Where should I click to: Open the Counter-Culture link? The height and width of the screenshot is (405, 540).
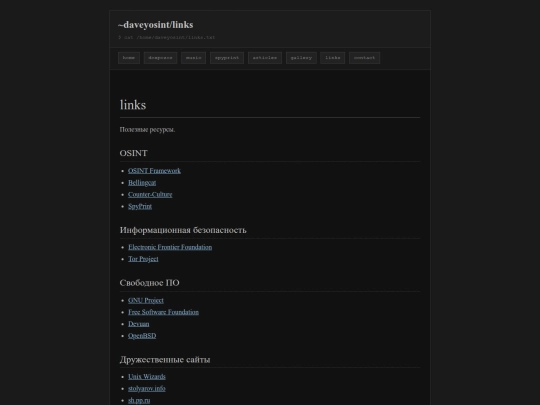pyautogui.click(x=150, y=194)
